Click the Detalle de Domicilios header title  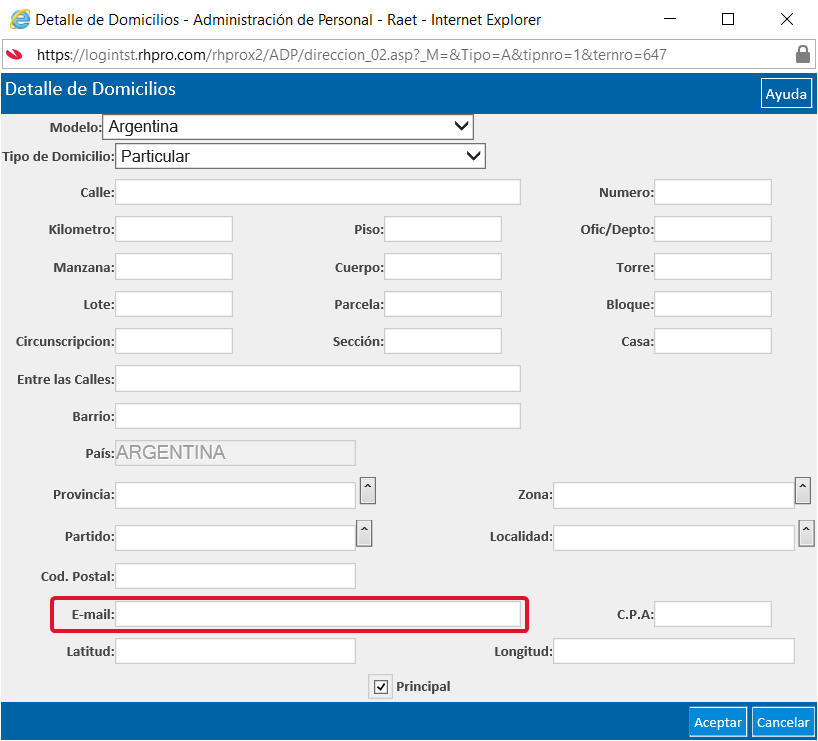pyautogui.click(x=90, y=89)
